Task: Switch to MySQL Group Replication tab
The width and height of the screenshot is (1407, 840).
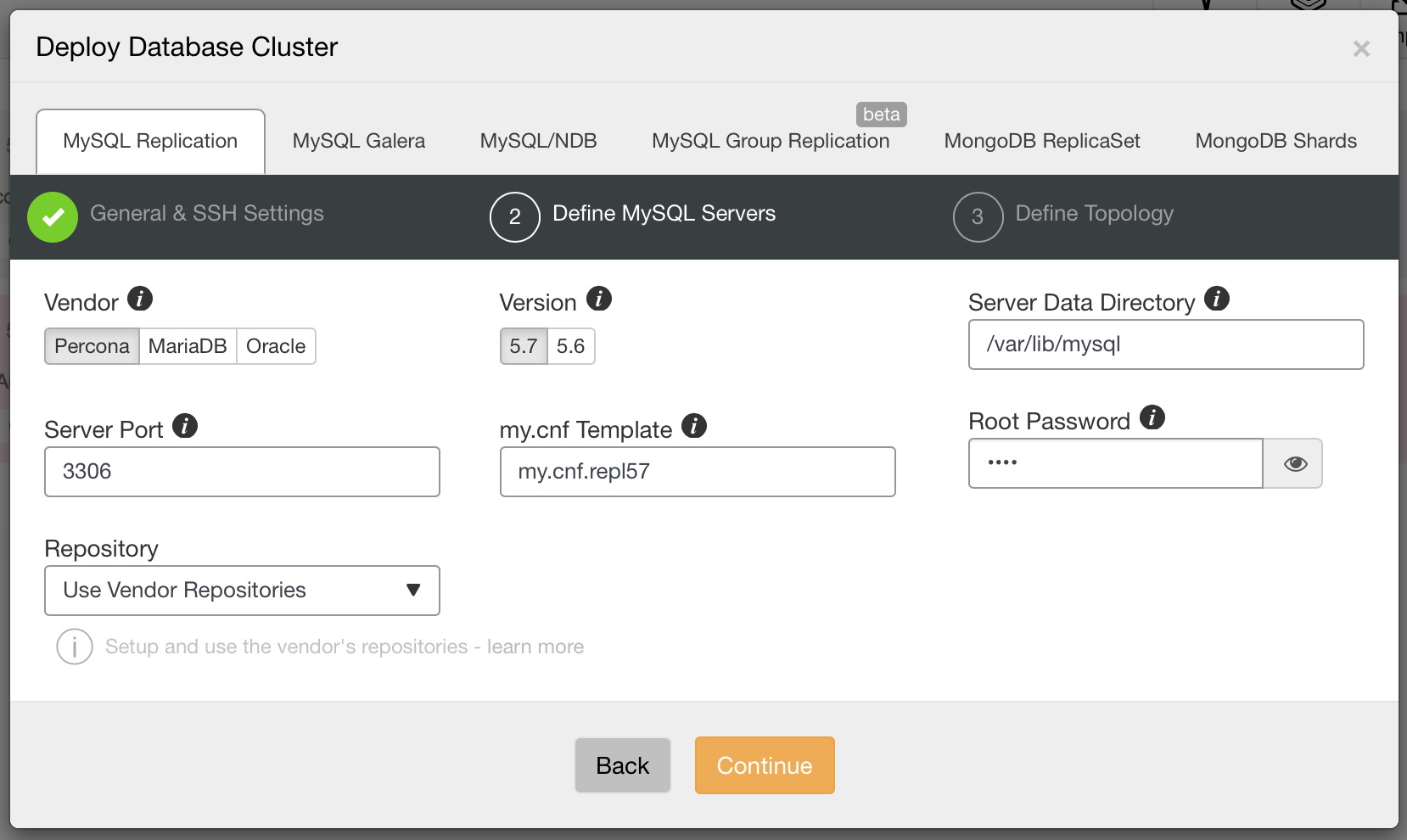Action: click(771, 141)
